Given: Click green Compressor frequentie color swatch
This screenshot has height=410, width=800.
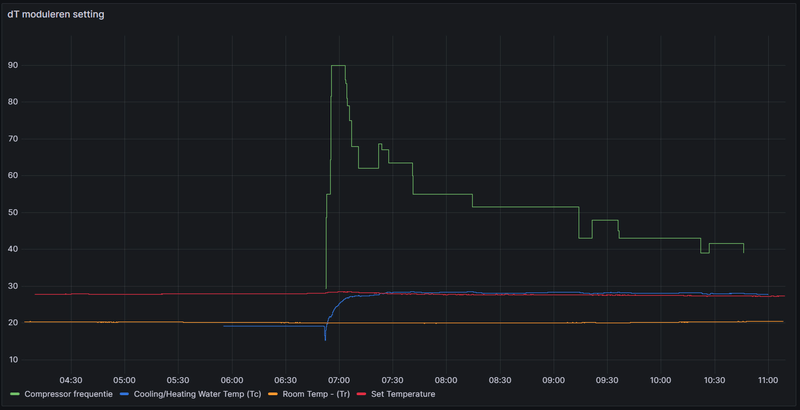Looking at the screenshot, I should pyautogui.click(x=15, y=394).
